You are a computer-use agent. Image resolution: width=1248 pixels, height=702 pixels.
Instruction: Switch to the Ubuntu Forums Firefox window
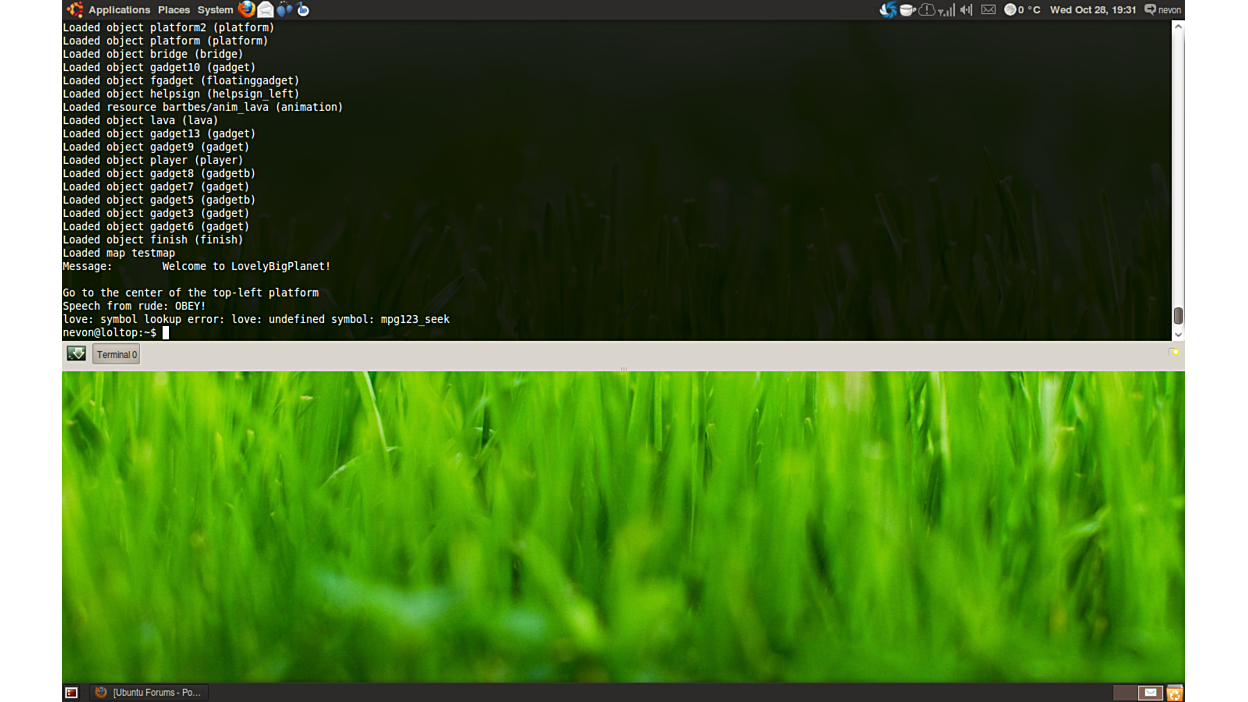(x=148, y=692)
